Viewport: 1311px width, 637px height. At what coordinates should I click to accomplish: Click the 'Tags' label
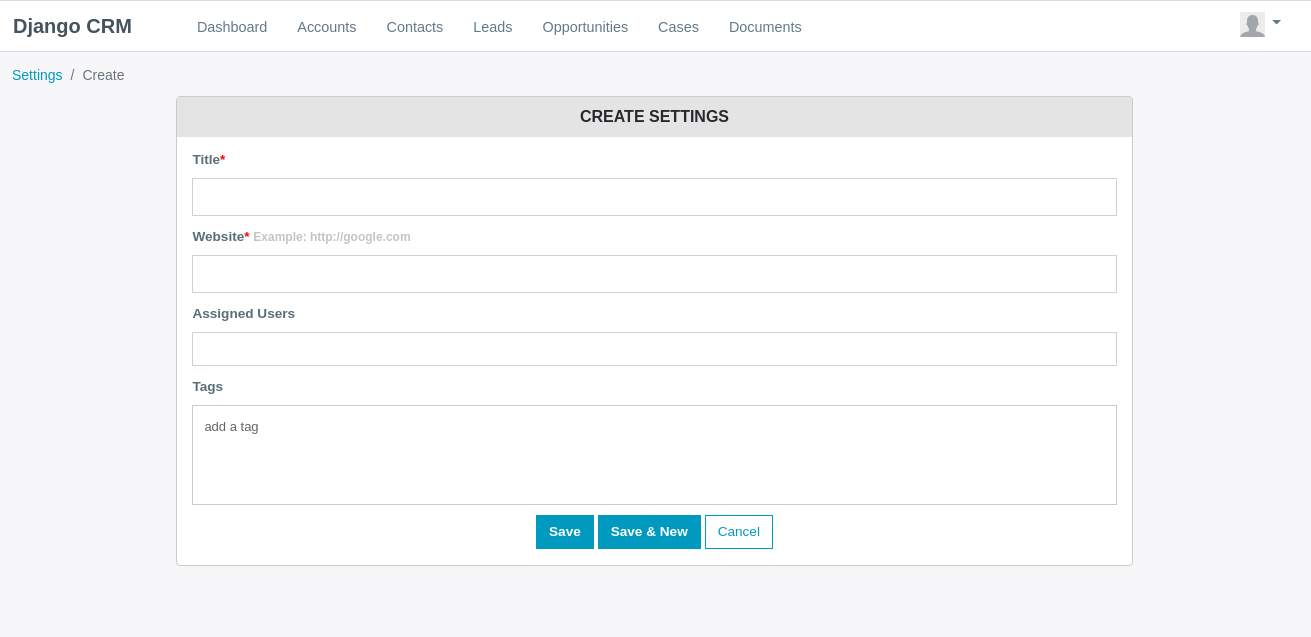click(208, 387)
